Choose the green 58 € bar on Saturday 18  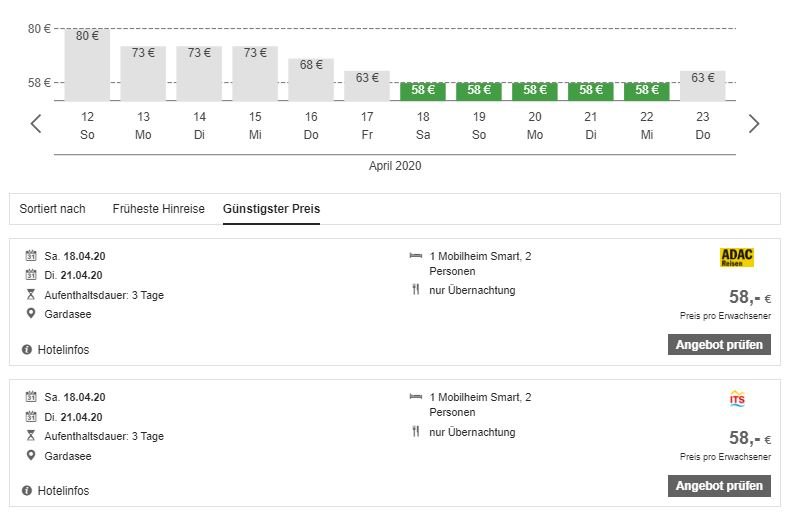click(423, 91)
